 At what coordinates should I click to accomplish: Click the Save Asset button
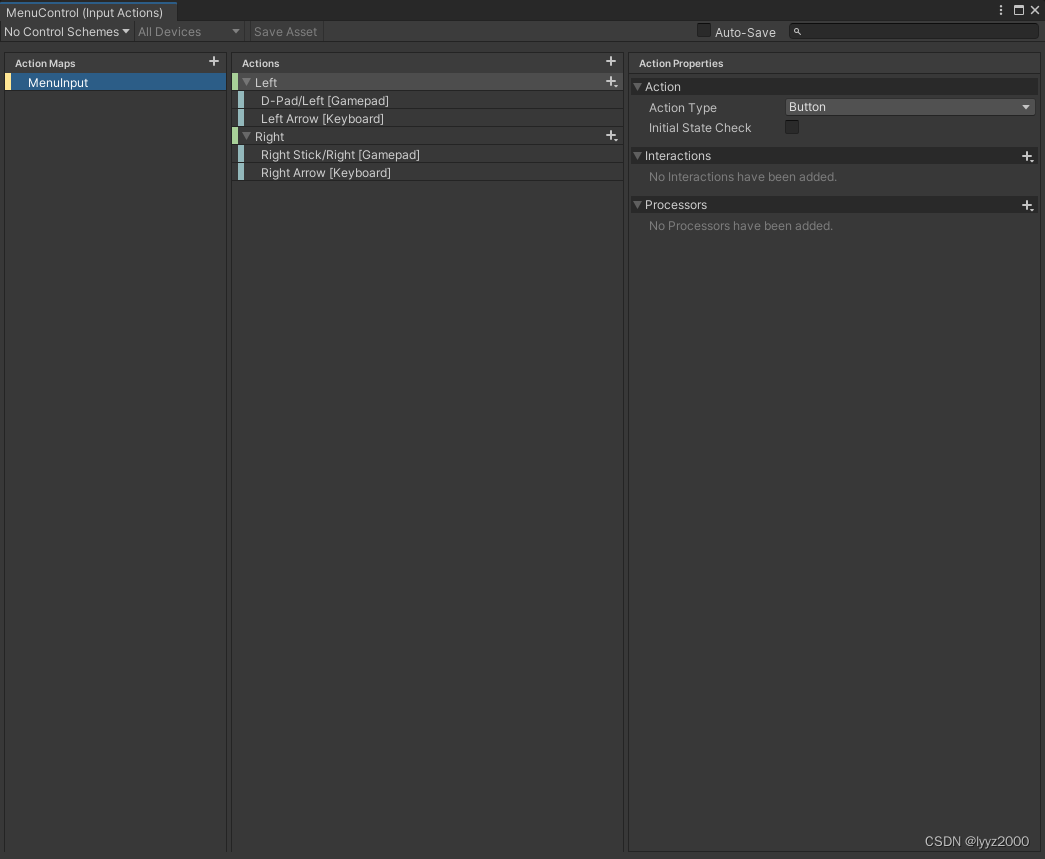[x=285, y=31]
